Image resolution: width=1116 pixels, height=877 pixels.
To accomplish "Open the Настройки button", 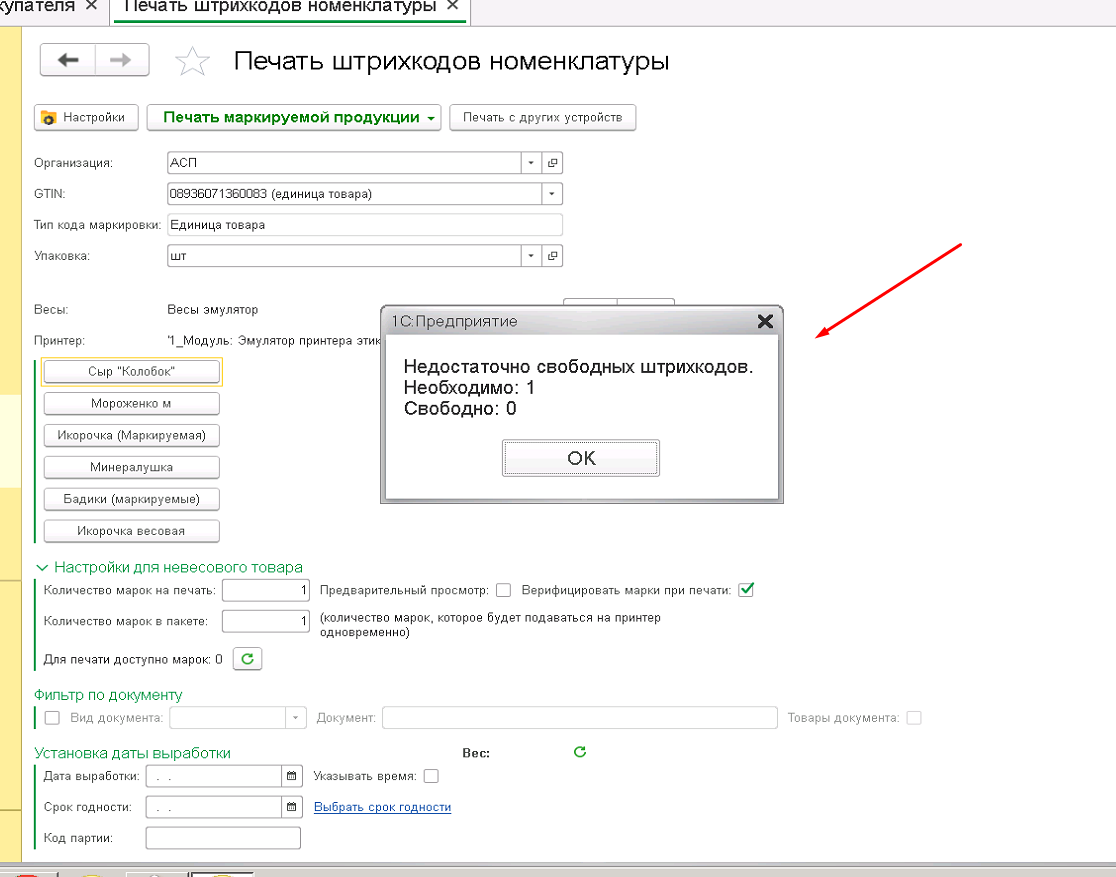I will point(85,118).
